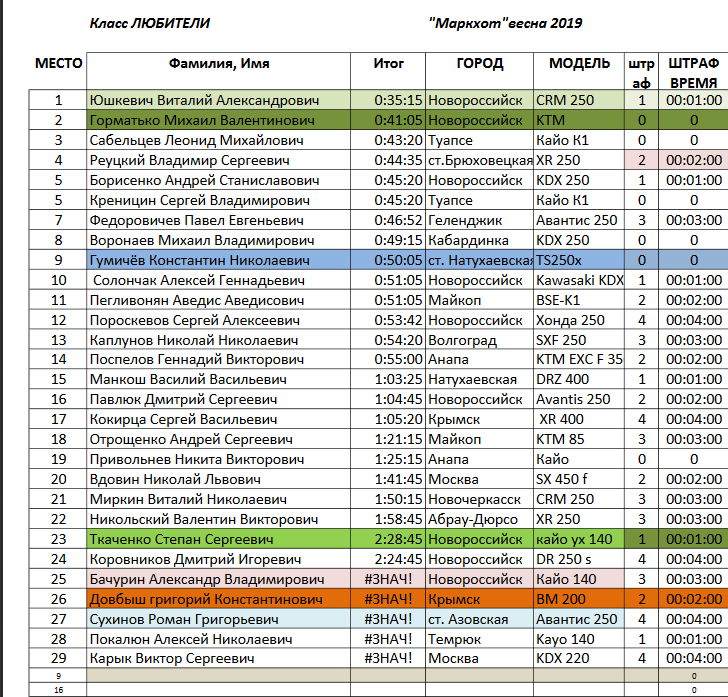Click model cell BM 200
The height and width of the screenshot is (697, 728).
(579, 599)
